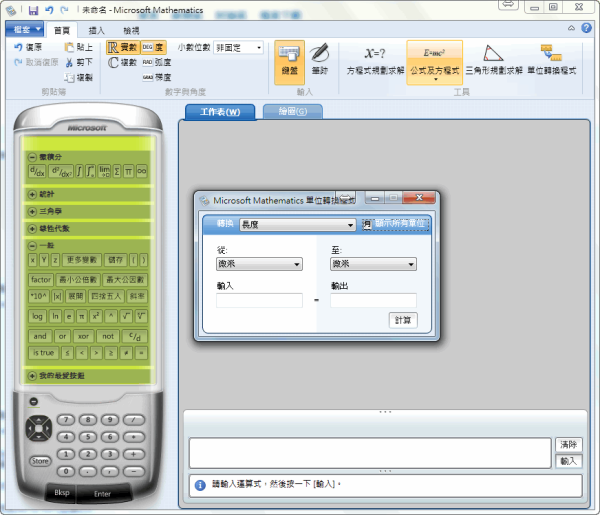Click the Undo (復原) ribbon button

pos(28,47)
